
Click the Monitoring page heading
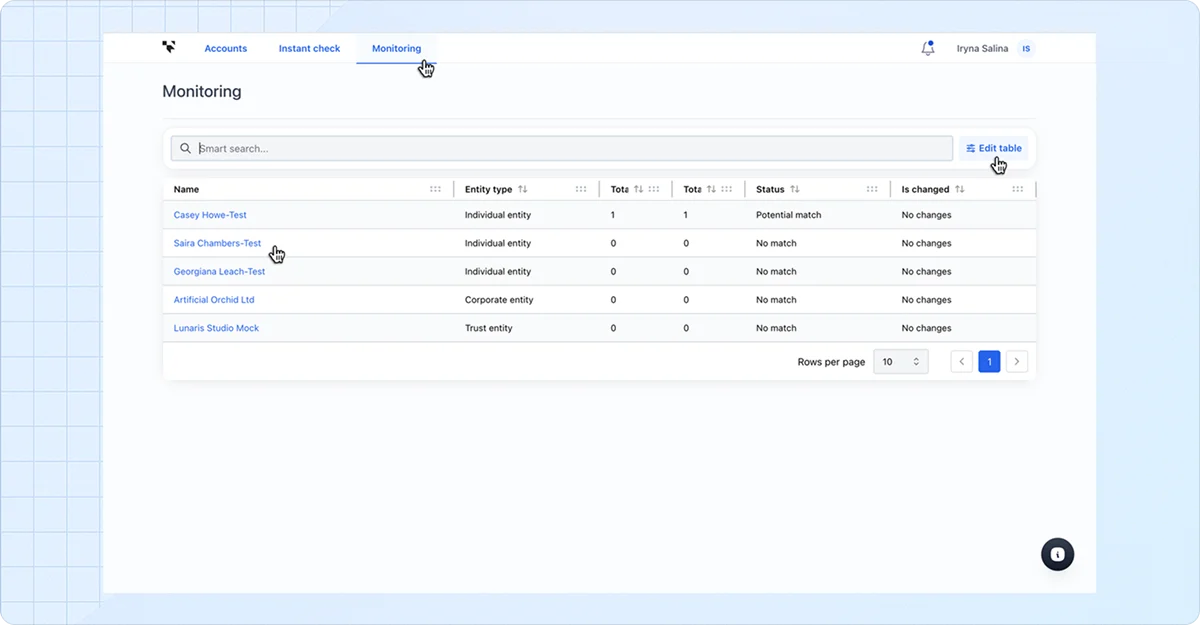tap(202, 91)
